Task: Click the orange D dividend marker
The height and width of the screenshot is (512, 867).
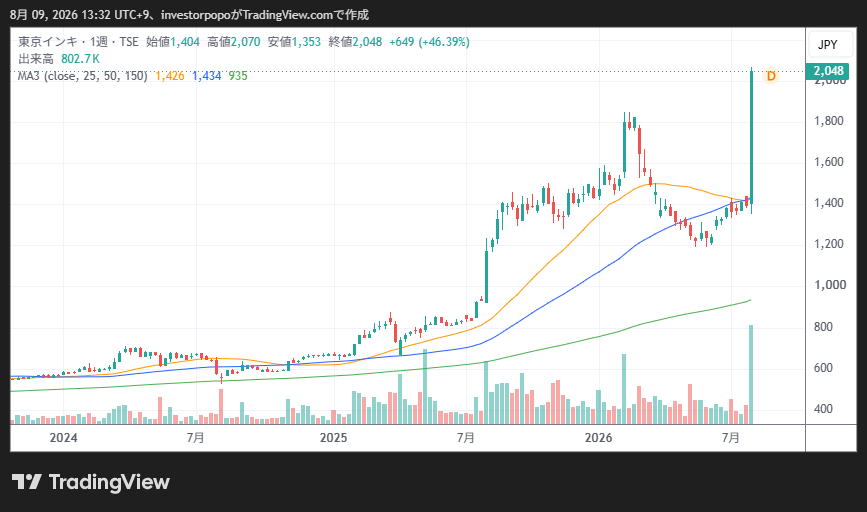Action: [x=771, y=76]
